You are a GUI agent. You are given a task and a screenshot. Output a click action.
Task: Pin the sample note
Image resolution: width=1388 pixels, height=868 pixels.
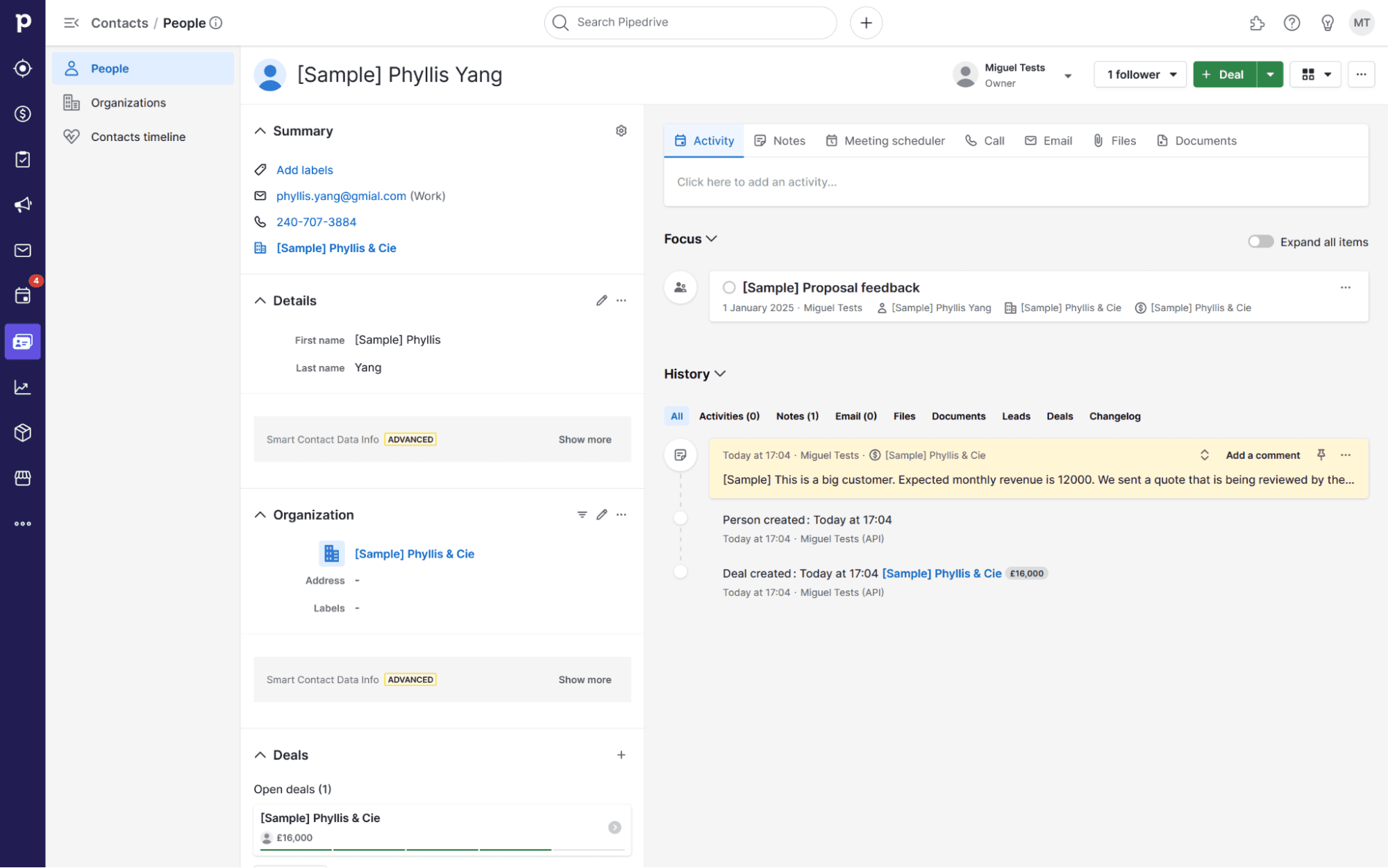(1321, 455)
